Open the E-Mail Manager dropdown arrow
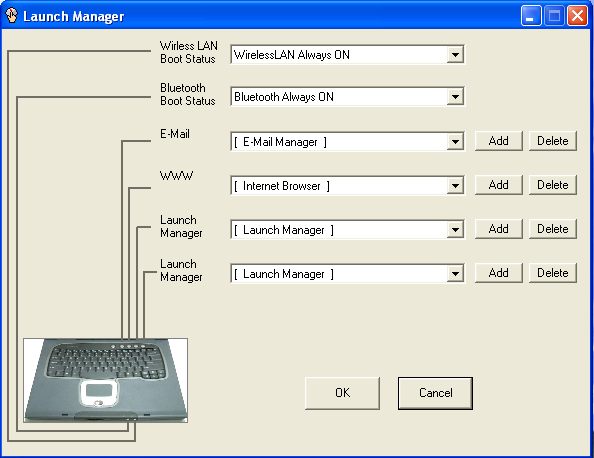The height and width of the screenshot is (458, 594). point(455,142)
